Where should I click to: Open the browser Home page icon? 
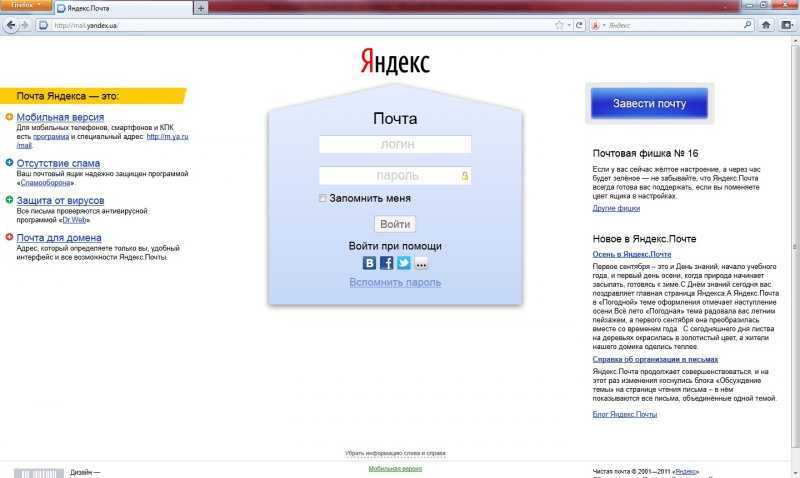(766, 25)
